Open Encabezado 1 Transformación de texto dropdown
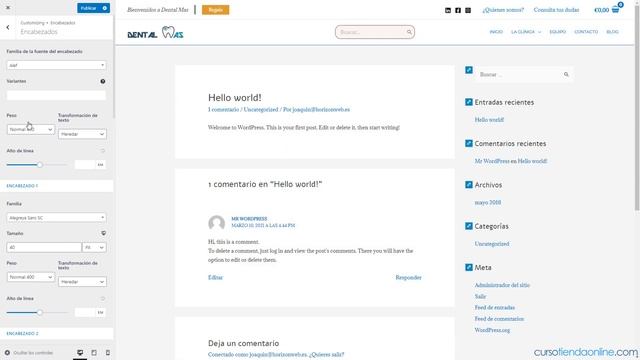The height and width of the screenshot is (360, 640). (x=82, y=282)
